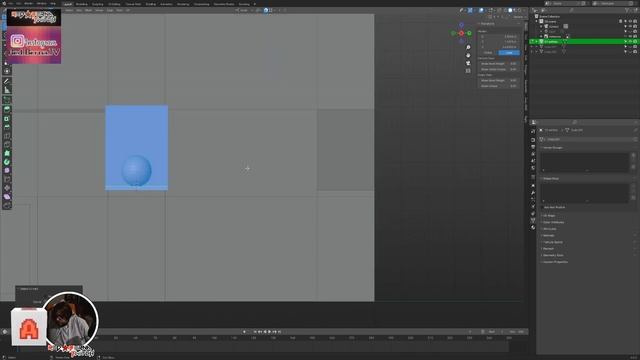This screenshot has width=640, height=360.
Task: Click the Global button in Transform panel
Action: (x=488, y=53)
